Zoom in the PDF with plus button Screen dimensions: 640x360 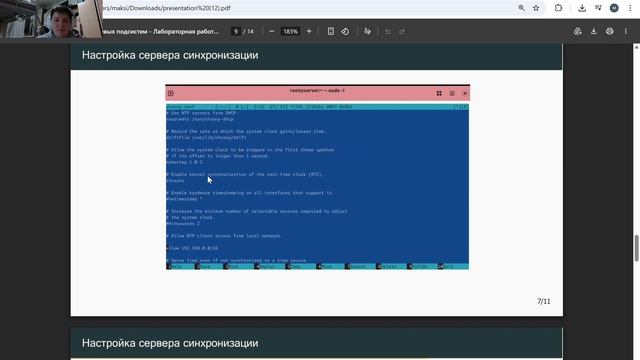coord(309,31)
